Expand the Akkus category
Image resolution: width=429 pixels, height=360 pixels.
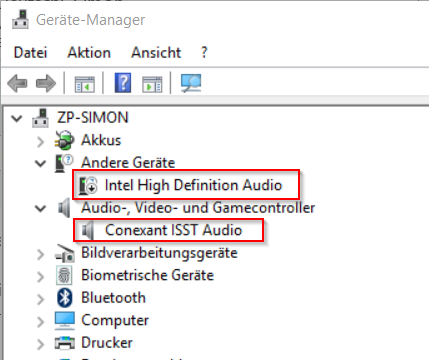coord(40,141)
